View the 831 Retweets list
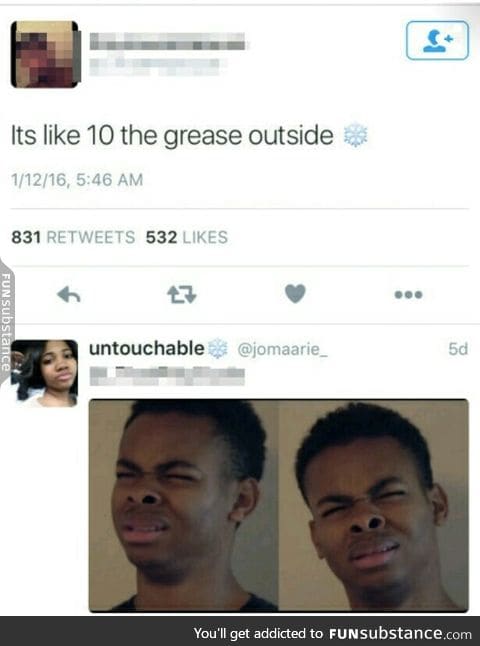The height and width of the screenshot is (646, 480). tap(73, 237)
